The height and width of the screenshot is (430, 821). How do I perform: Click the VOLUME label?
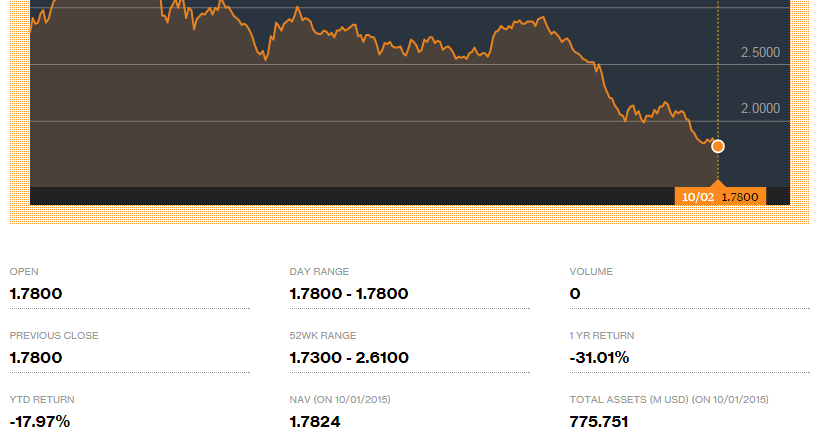[591, 271]
